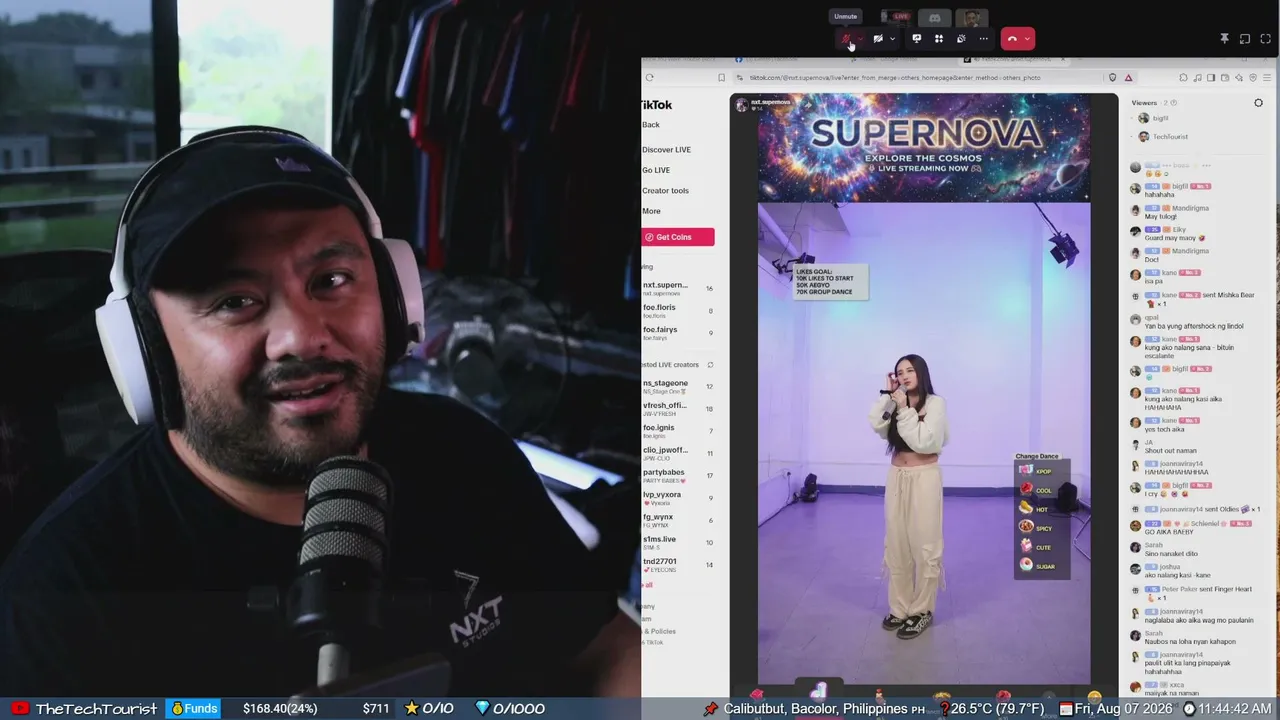Toggle the browser sidebar panel icon
Image resolution: width=1280 pixels, height=720 pixels.
(x=1211, y=77)
